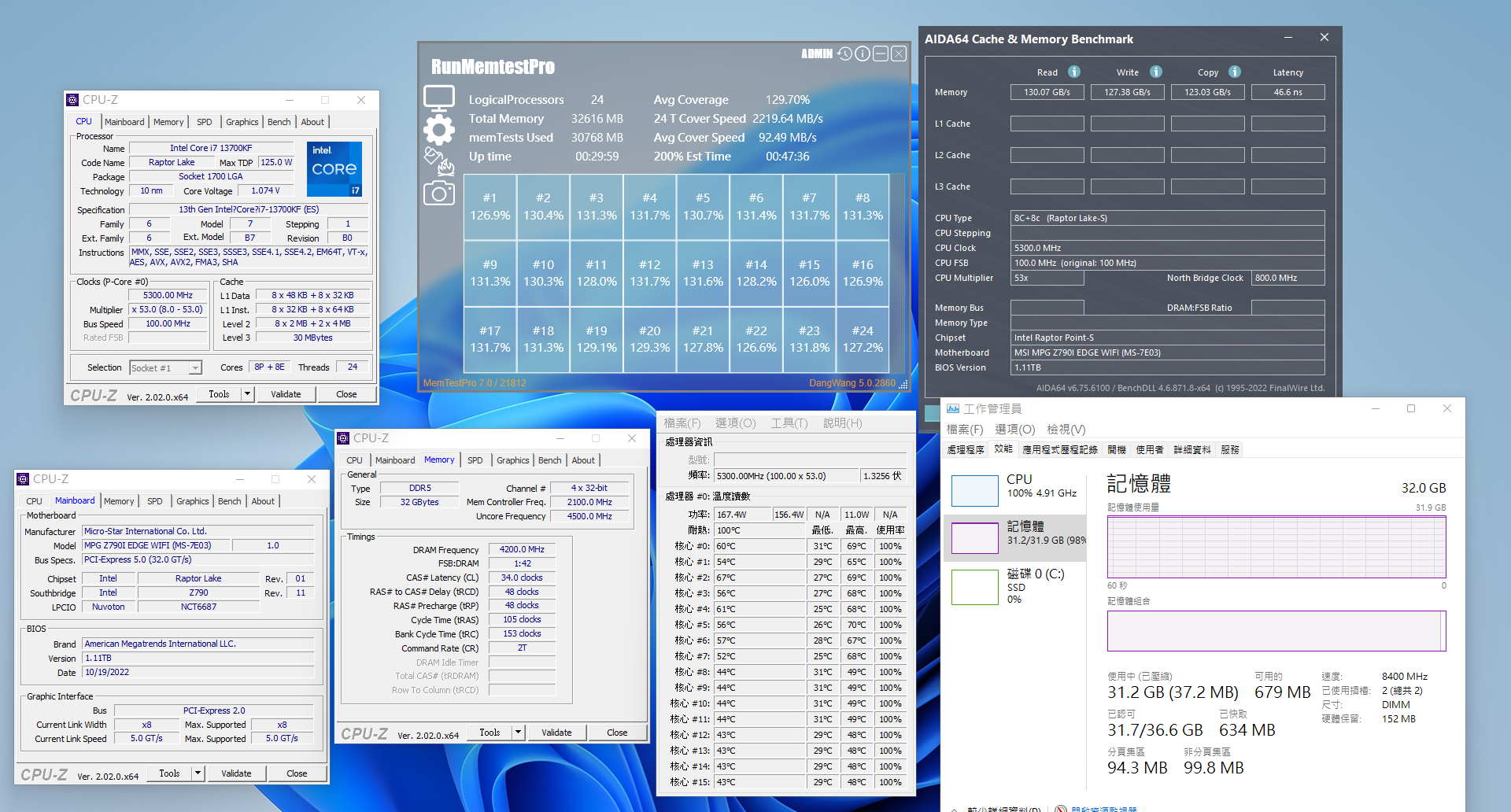Expand the Tools arrow in CPU-Z Memory window
Viewport: 1511px width, 812px height.
pyautogui.click(x=518, y=733)
